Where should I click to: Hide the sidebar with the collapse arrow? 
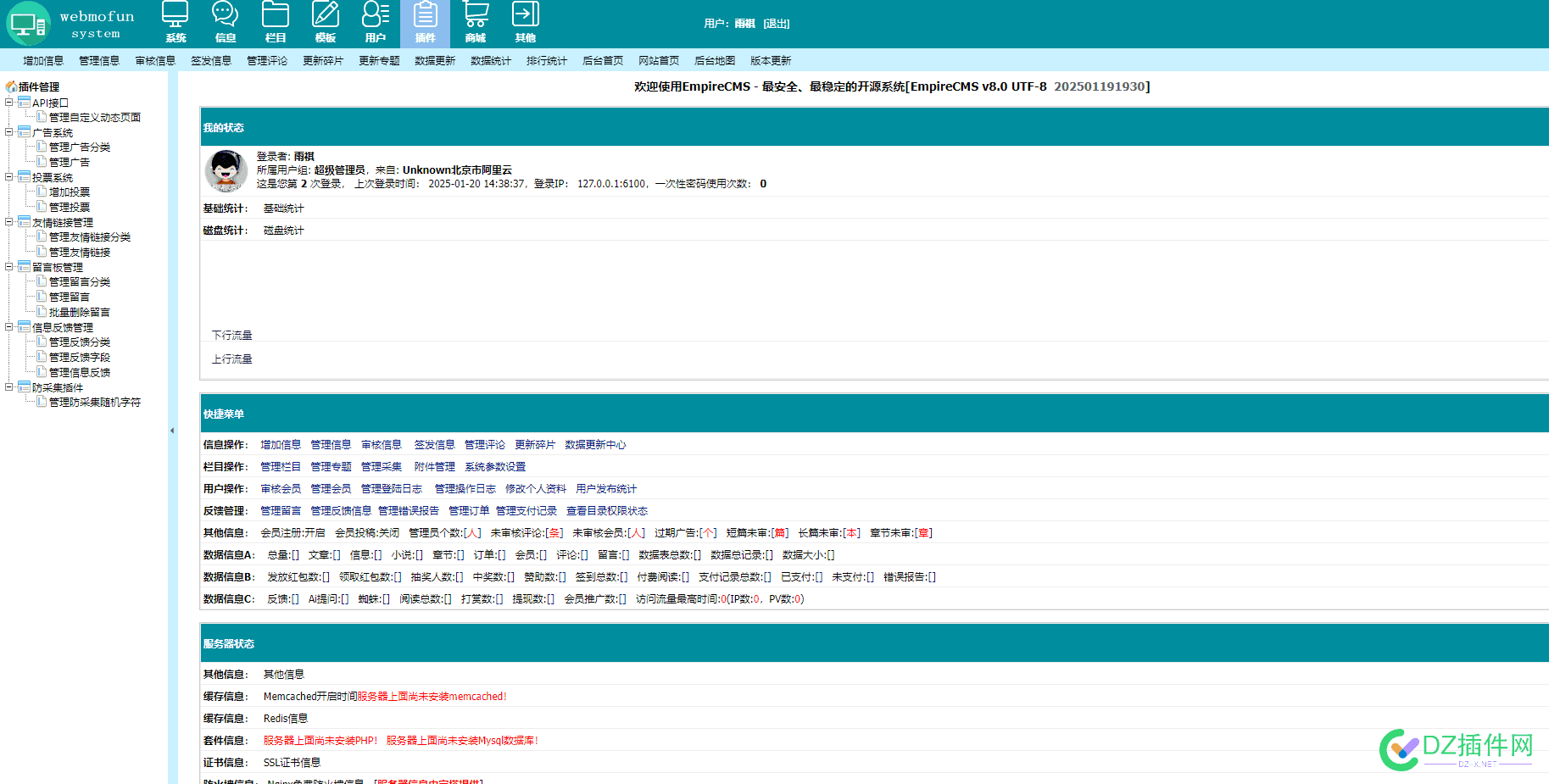tap(172, 431)
